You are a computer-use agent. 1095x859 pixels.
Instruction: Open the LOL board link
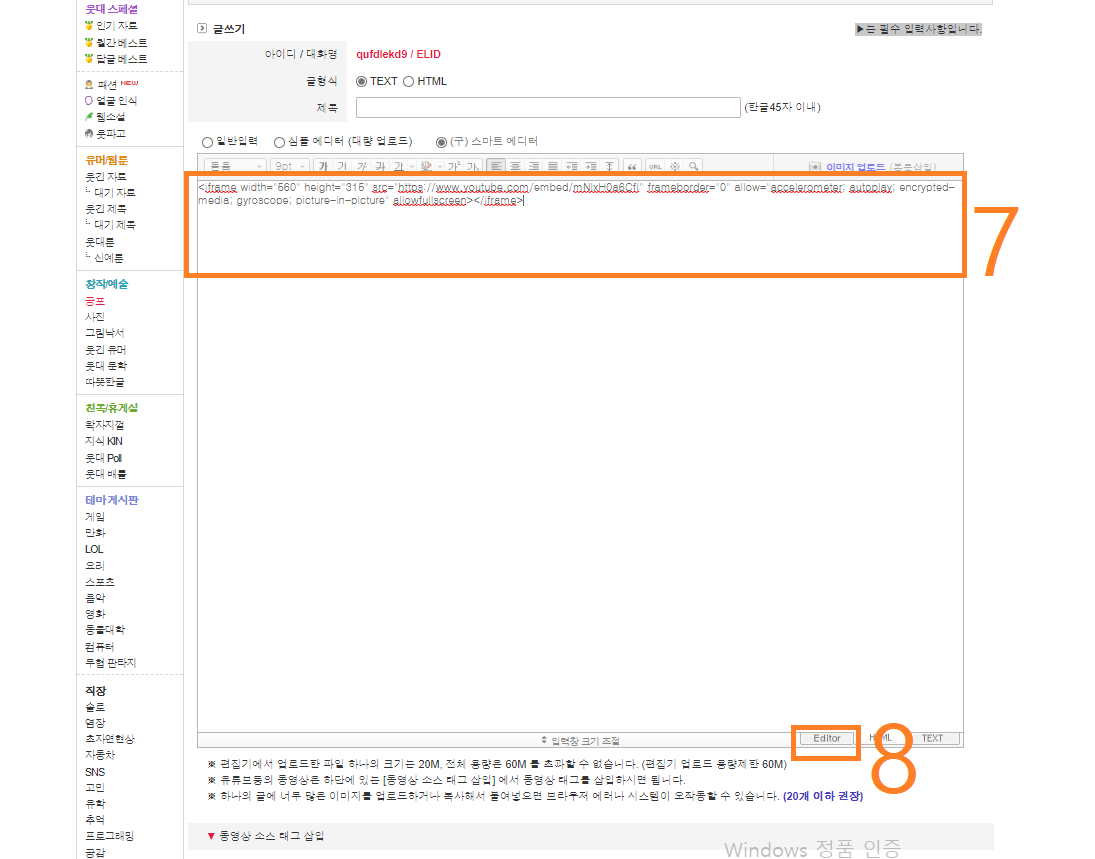click(x=94, y=549)
